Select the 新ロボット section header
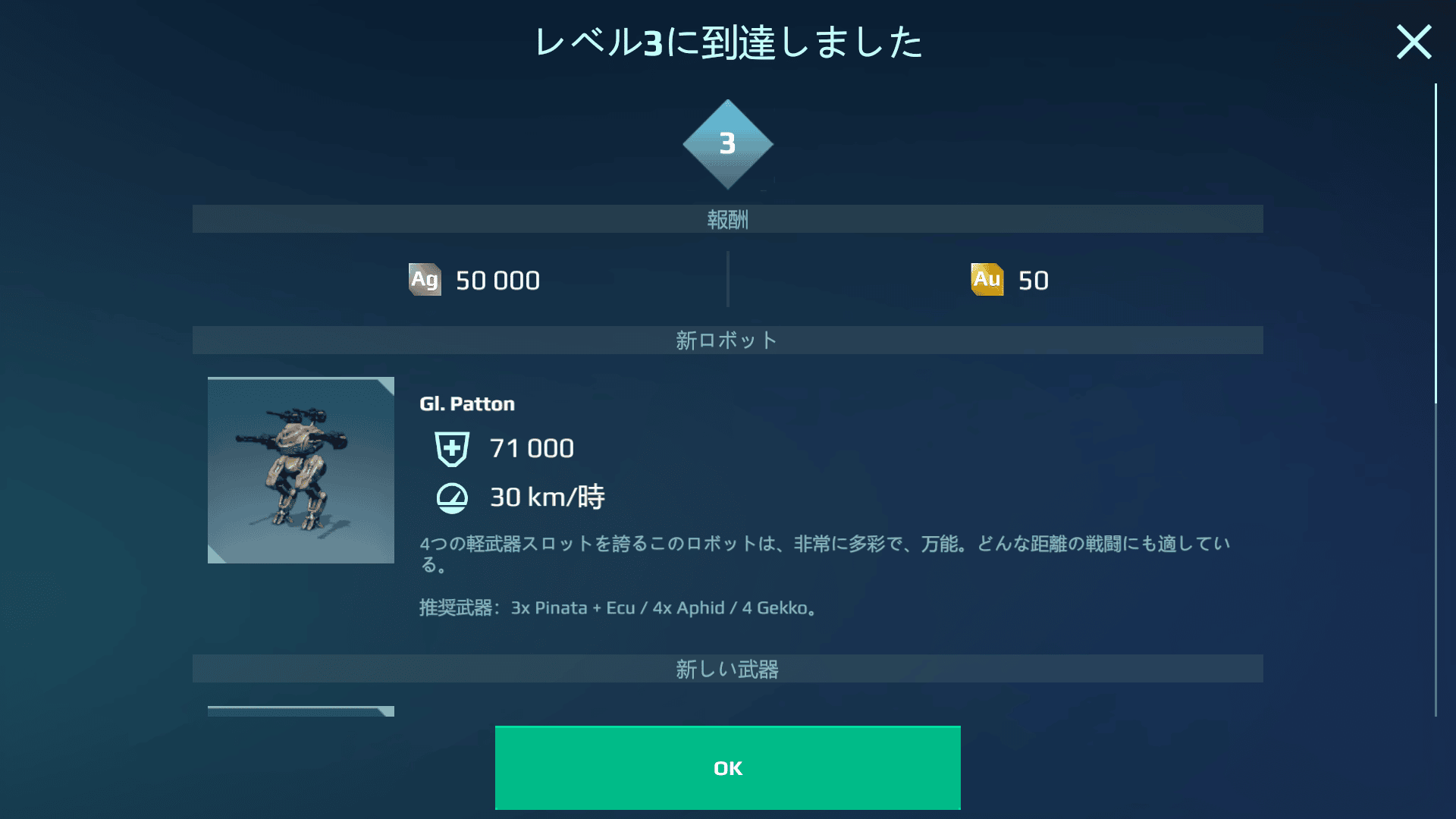This screenshot has width=1456, height=819. (x=728, y=340)
